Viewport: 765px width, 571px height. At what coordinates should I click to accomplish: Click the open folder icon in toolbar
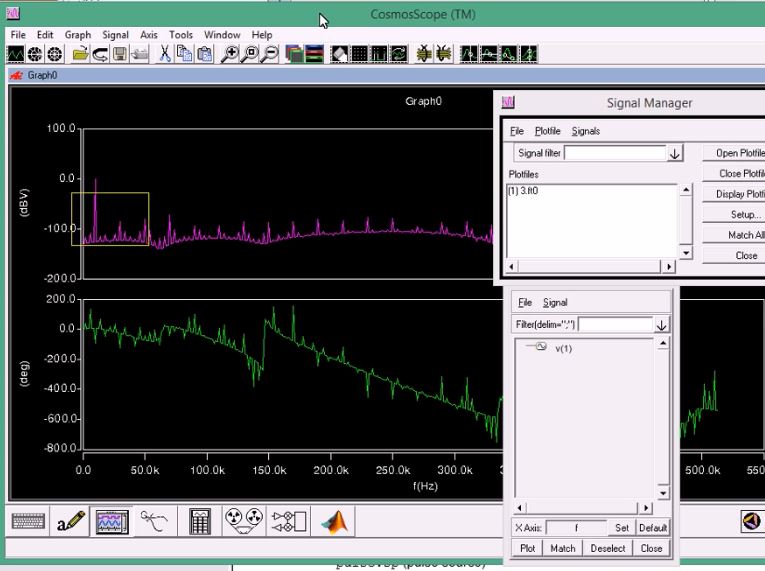(80, 54)
